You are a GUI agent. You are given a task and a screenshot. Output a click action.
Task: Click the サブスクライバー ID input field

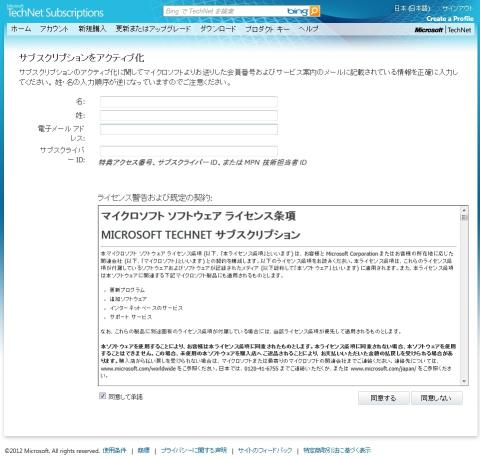click(189, 151)
